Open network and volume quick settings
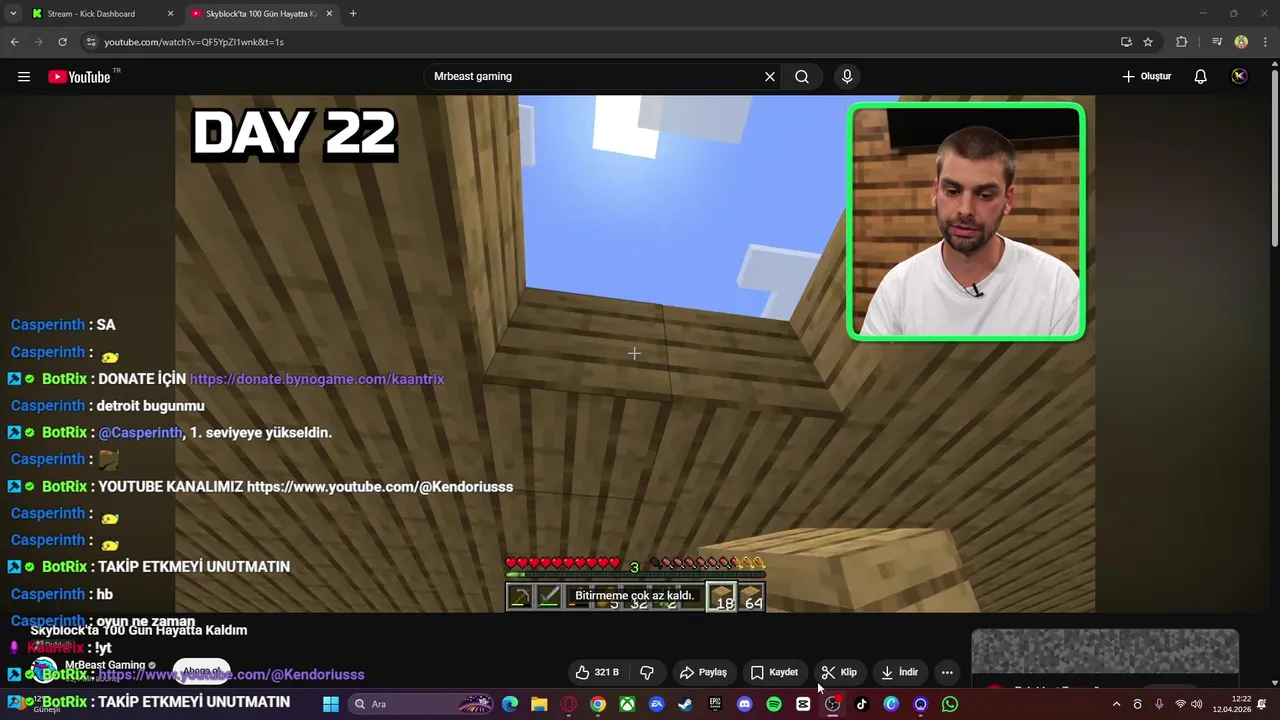The image size is (1280, 720). [1189, 704]
